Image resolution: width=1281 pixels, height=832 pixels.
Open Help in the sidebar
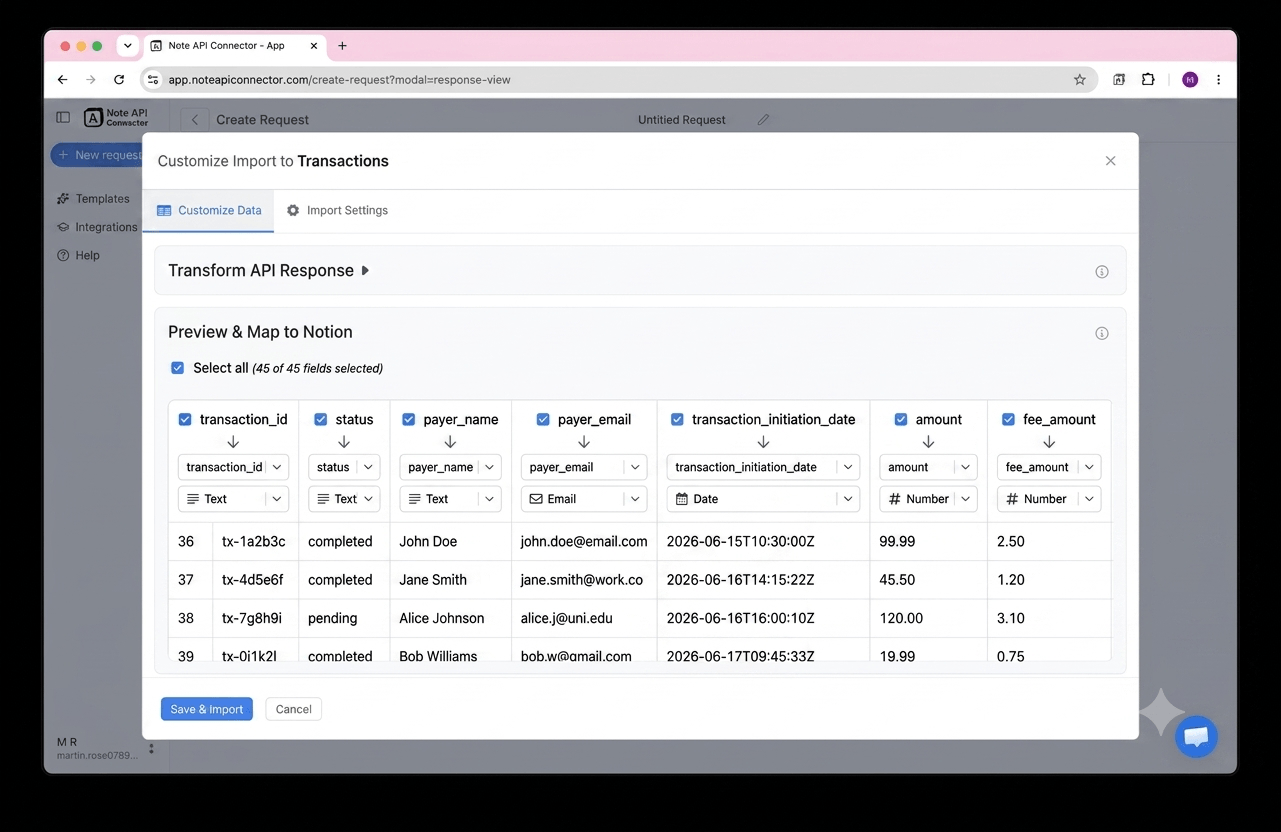[78, 255]
